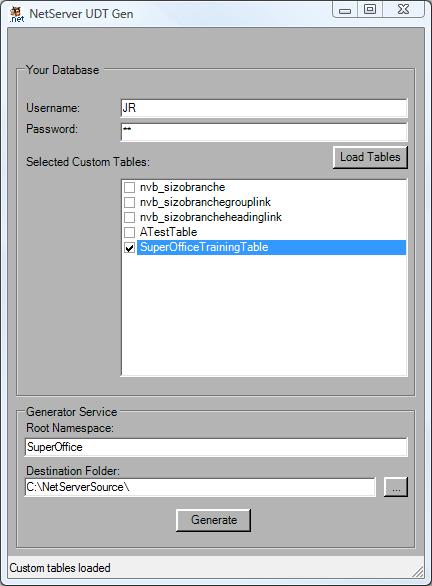Click the Custom tables loaded status text

(60, 568)
